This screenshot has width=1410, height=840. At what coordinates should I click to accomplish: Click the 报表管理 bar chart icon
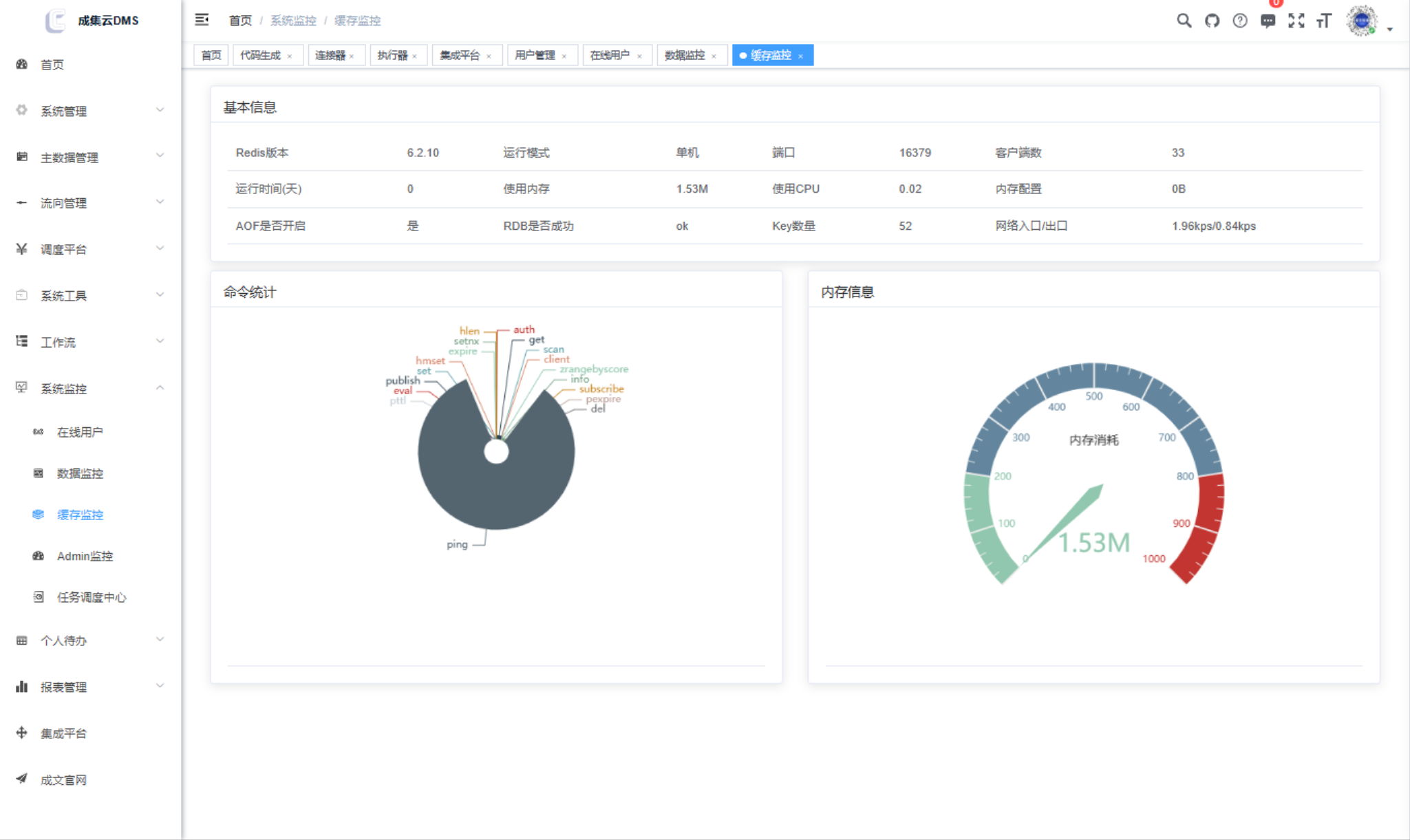pos(22,687)
